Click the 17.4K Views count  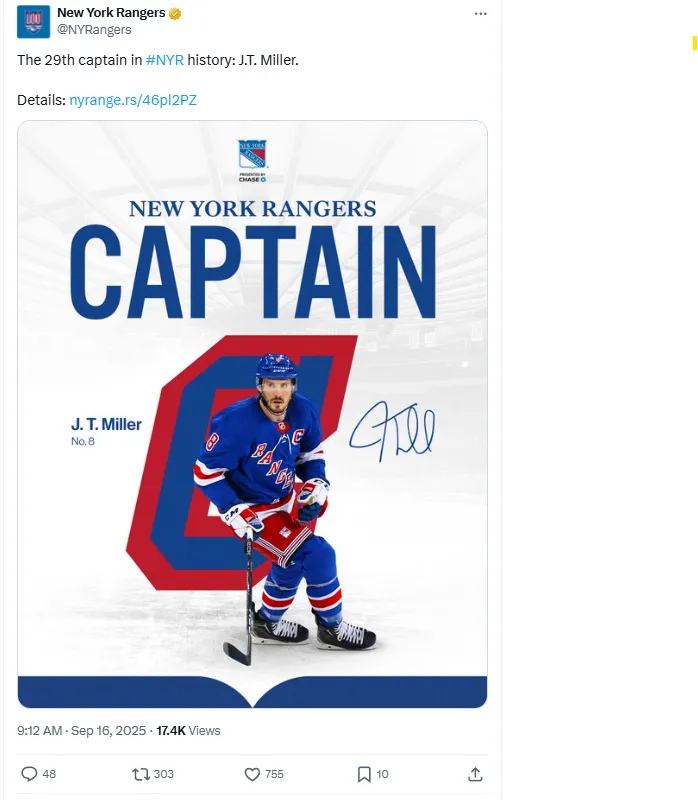(x=188, y=731)
